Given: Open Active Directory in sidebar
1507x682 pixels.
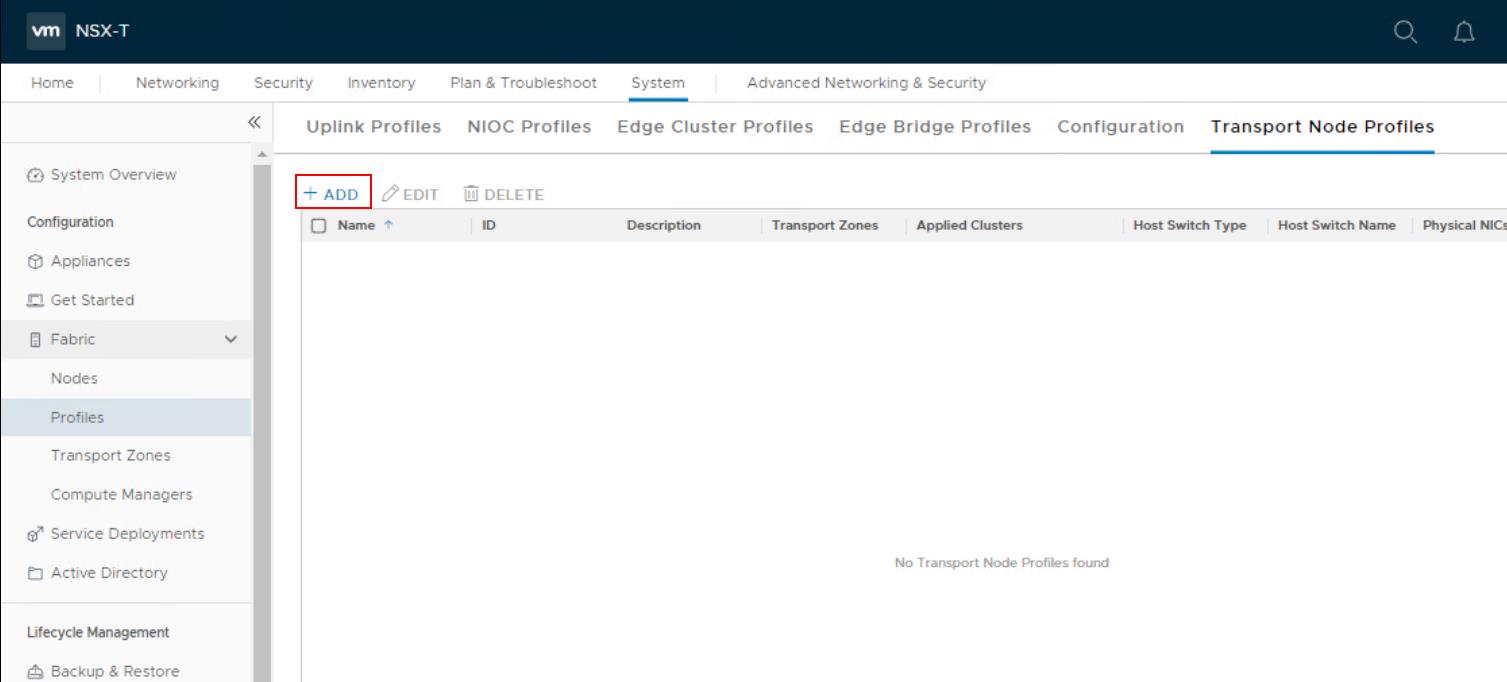Looking at the screenshot, I should tap(109, 573).
